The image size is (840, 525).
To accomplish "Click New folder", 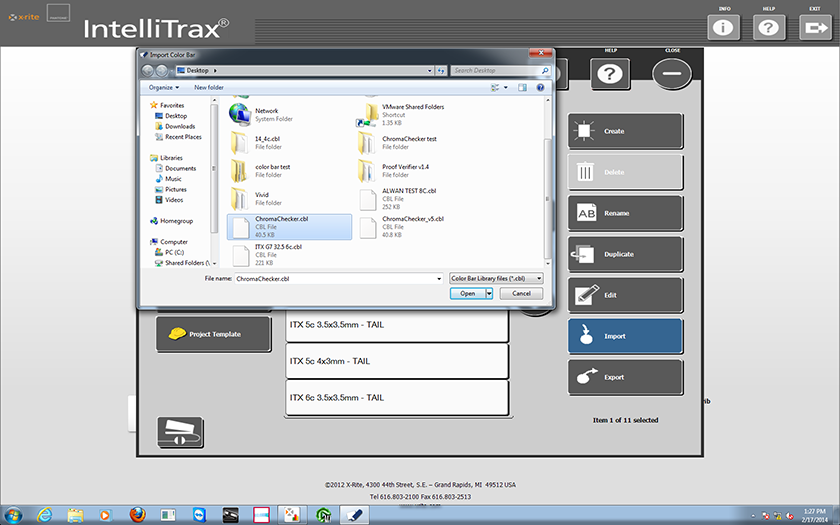I will click(209, 87).
